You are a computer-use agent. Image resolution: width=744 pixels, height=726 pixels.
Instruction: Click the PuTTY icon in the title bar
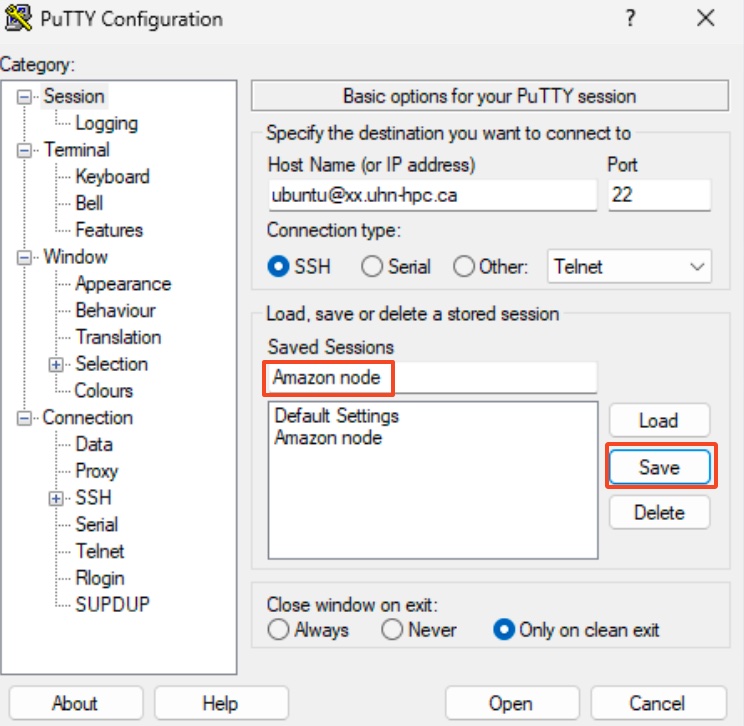click(x=18, y=18)
